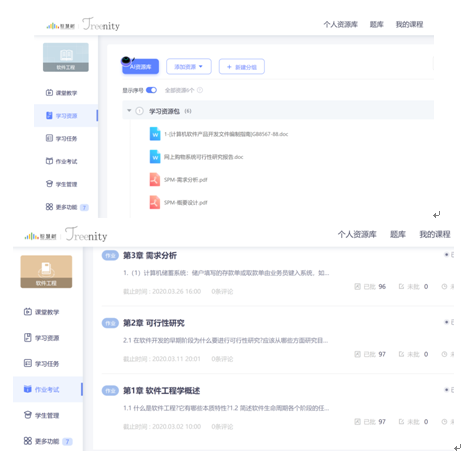
Task: Open 题库 in lower top navigation
Action: (398, 234)
